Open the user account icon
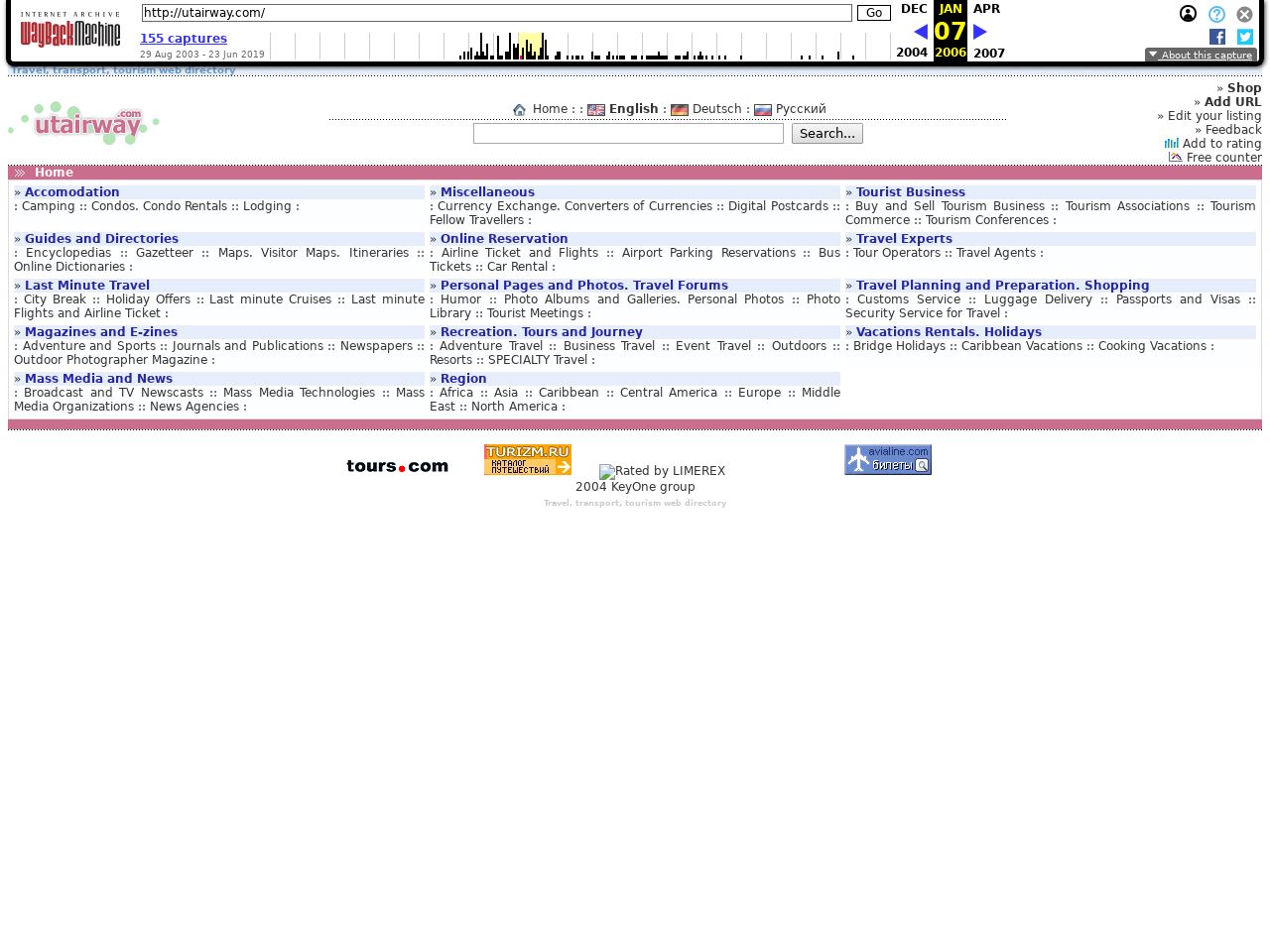Viewport: 1270px width, 952px height. (x=1188, y=14)
